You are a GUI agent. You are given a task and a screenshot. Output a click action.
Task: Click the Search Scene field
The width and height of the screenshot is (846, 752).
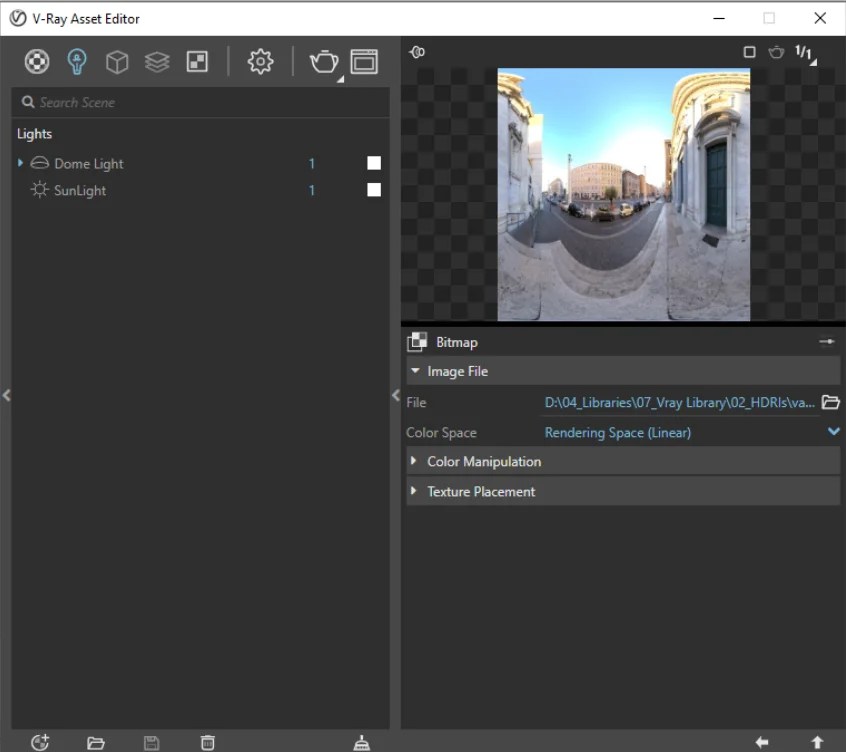[x=200, y=102]
